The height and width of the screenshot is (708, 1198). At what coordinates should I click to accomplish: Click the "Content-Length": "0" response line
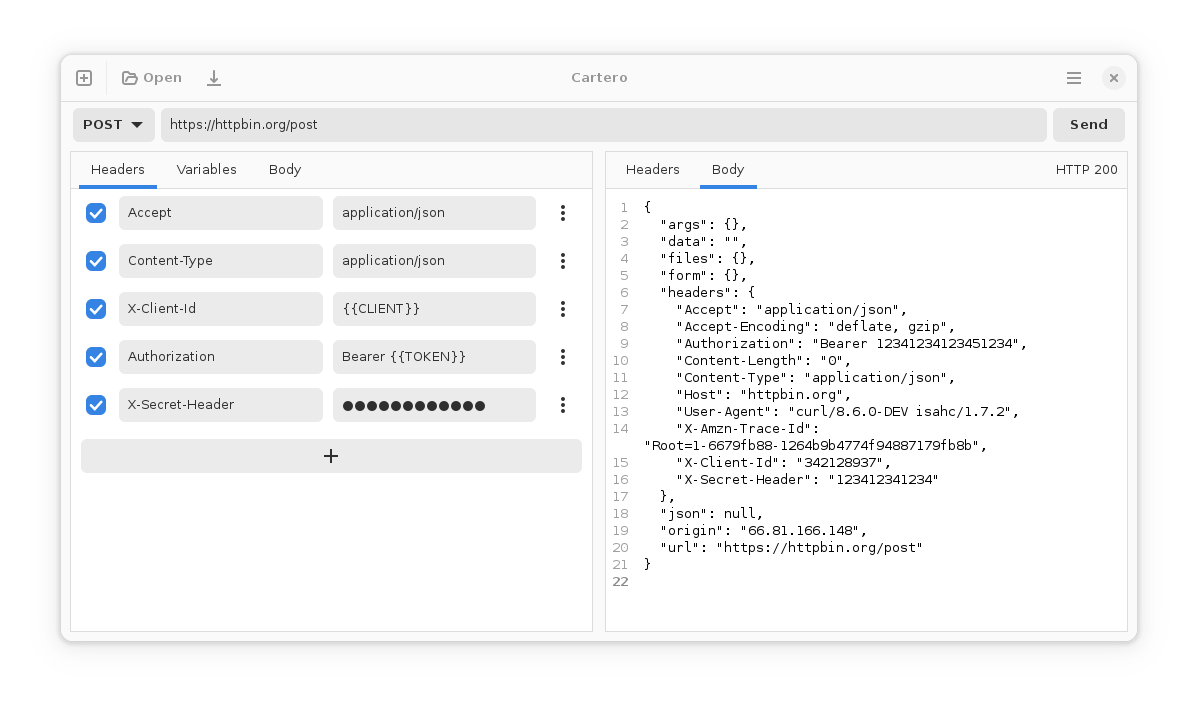click(763, 360)
